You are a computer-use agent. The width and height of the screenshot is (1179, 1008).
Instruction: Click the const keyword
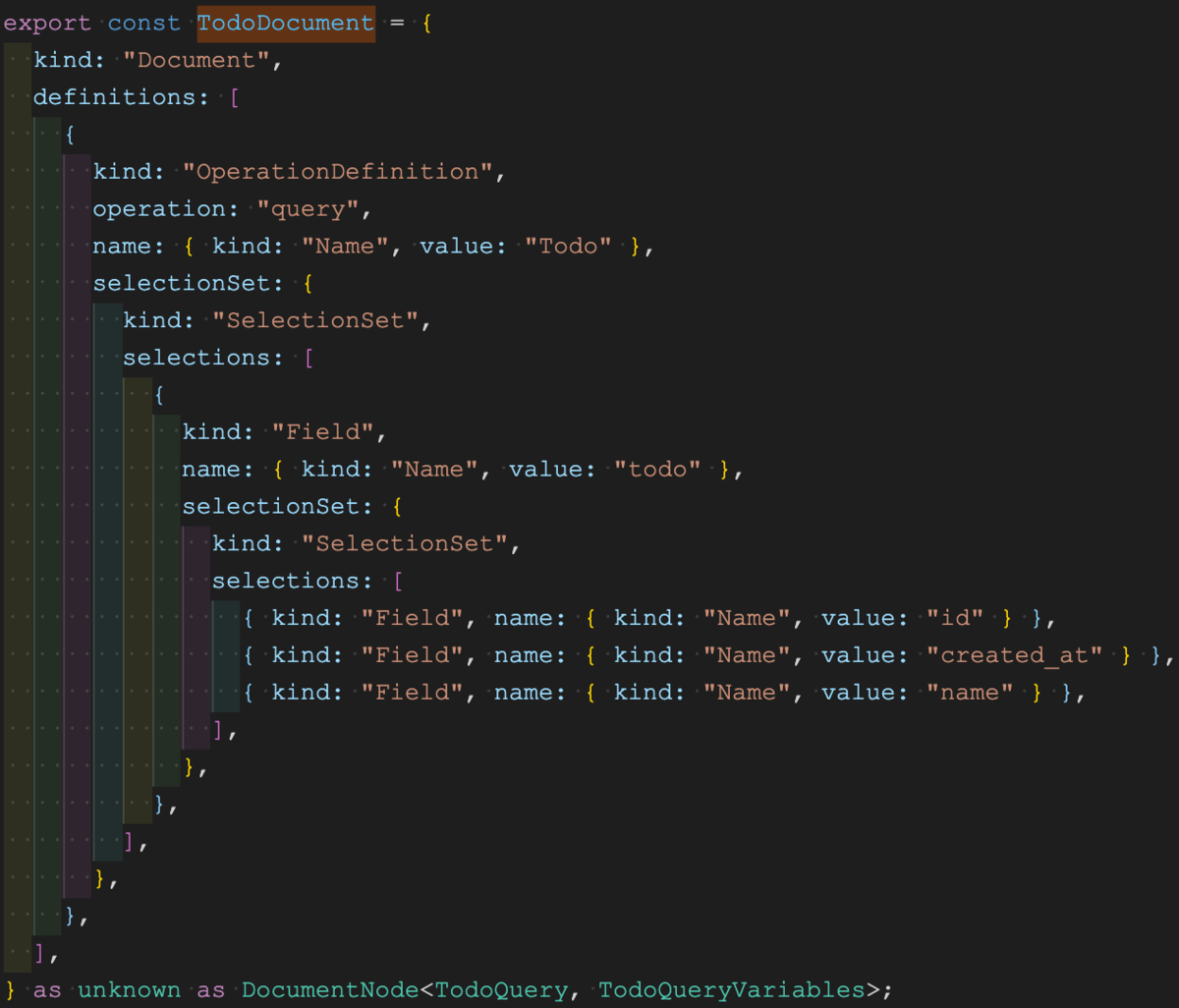pyautogui.click(x=143, y=23)
